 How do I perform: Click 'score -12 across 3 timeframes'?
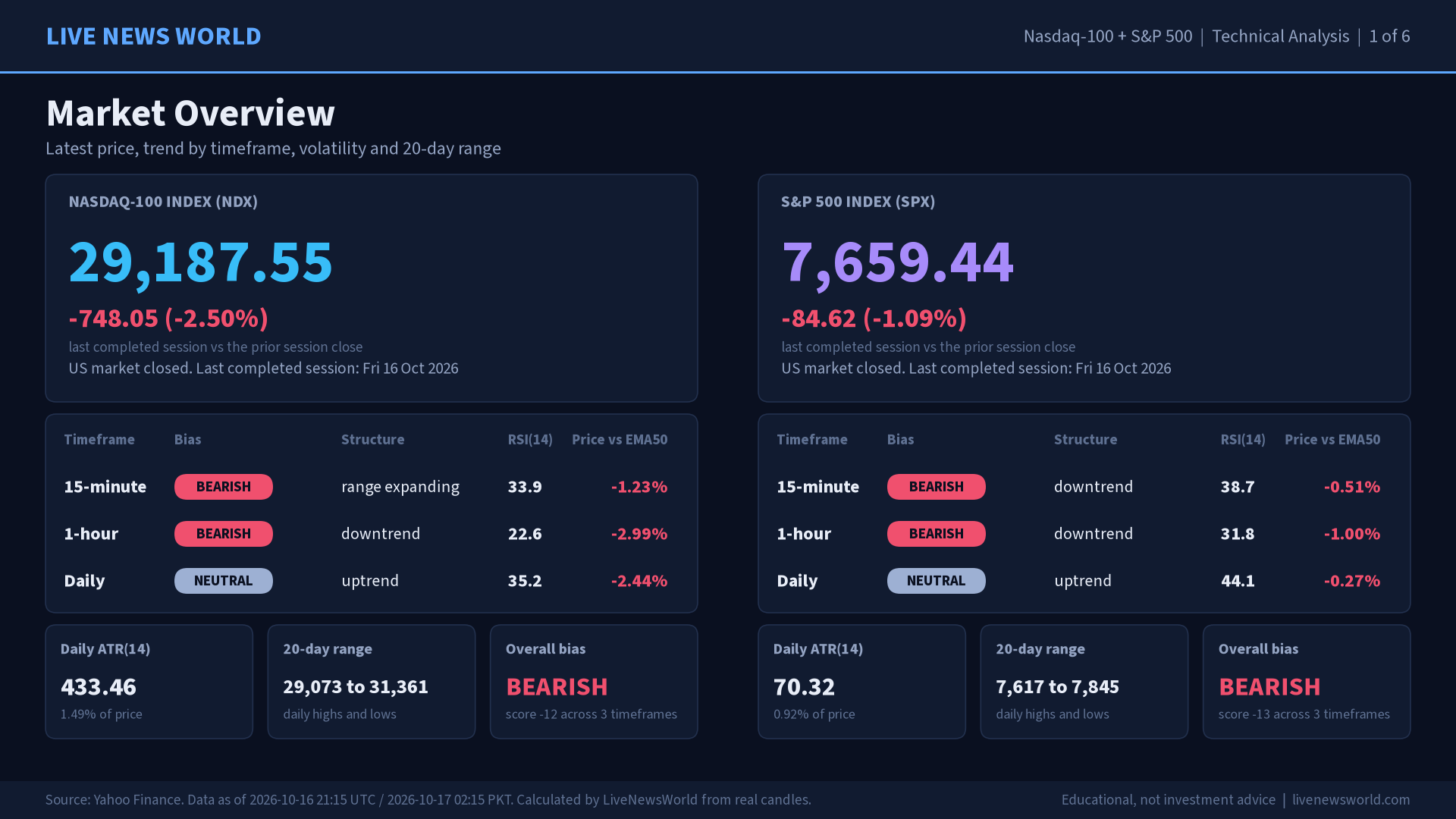[591, 714]
